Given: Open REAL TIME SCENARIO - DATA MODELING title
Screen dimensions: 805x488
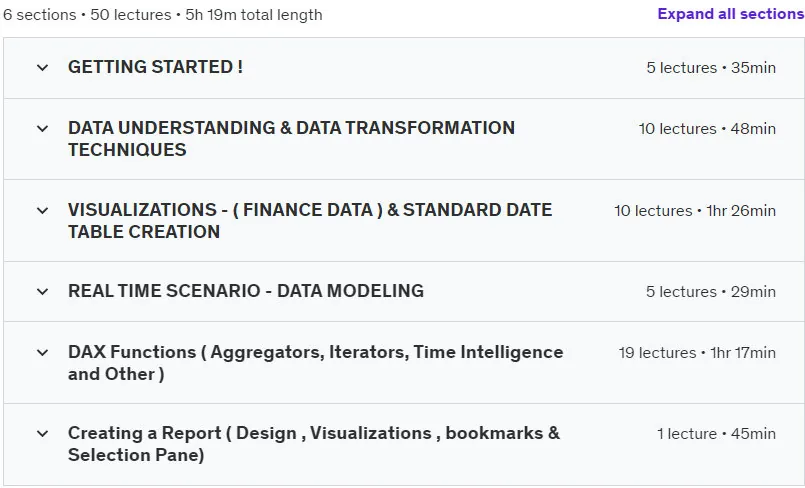Looking at the screenshot, I should click(246, 291).
